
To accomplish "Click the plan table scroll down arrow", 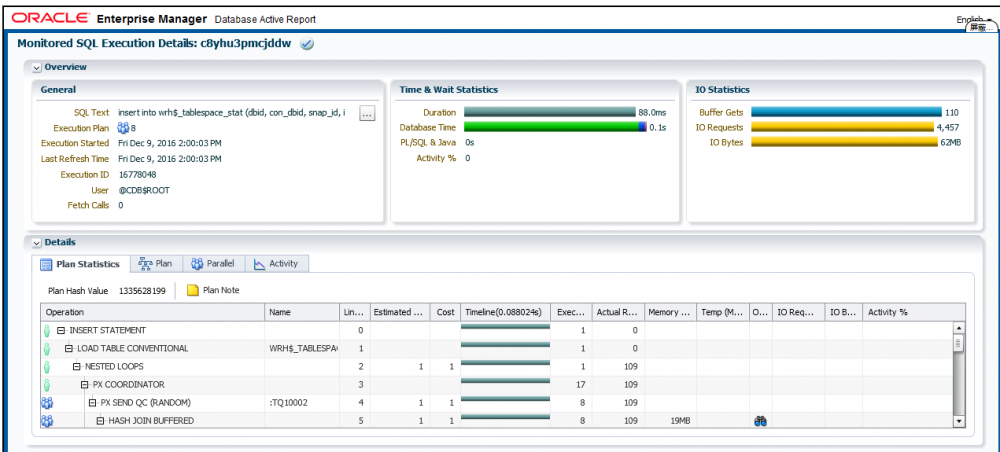I will tap(960, 422).
